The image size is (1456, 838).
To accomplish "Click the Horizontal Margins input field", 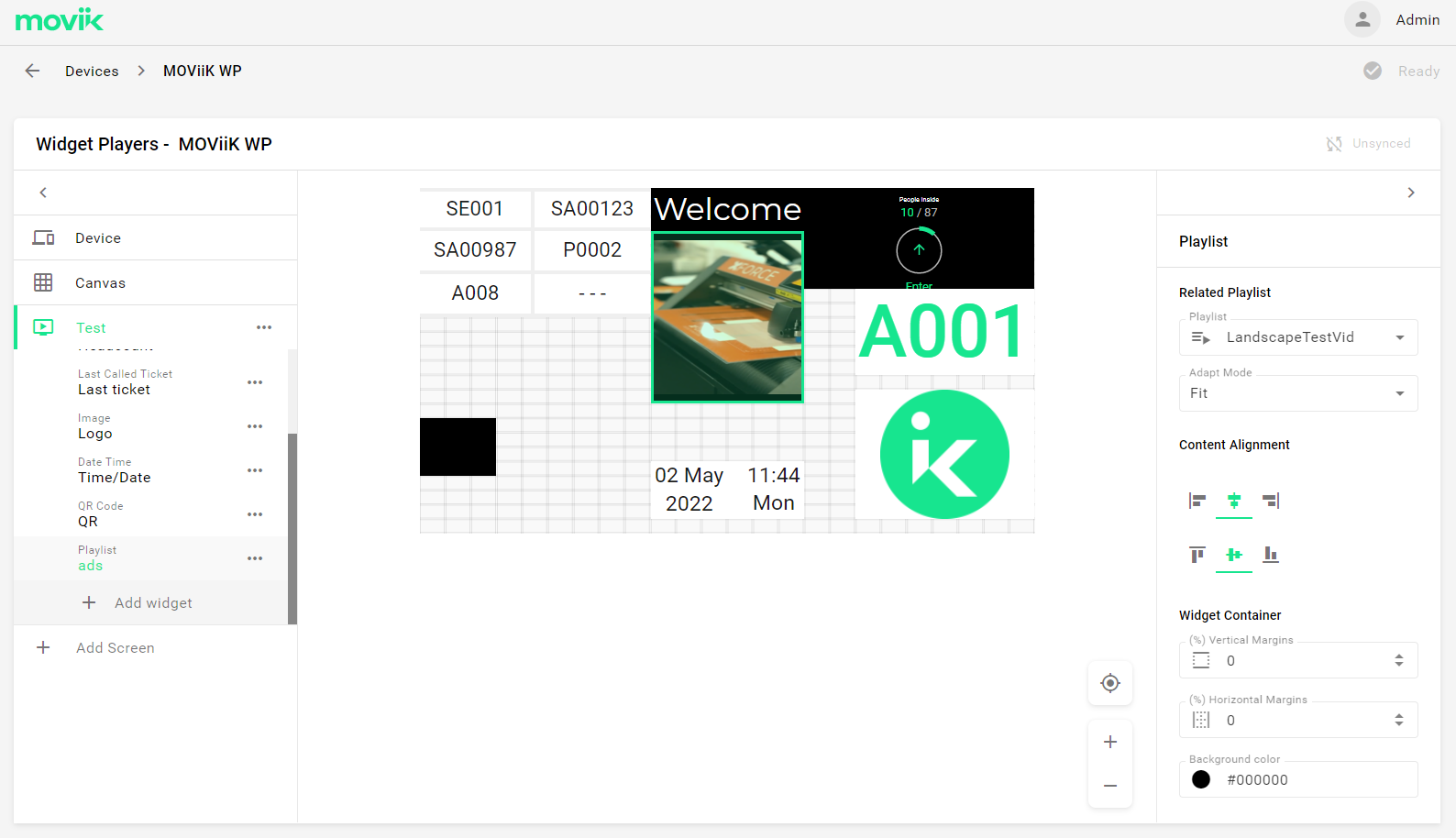I will point(1298,720).
